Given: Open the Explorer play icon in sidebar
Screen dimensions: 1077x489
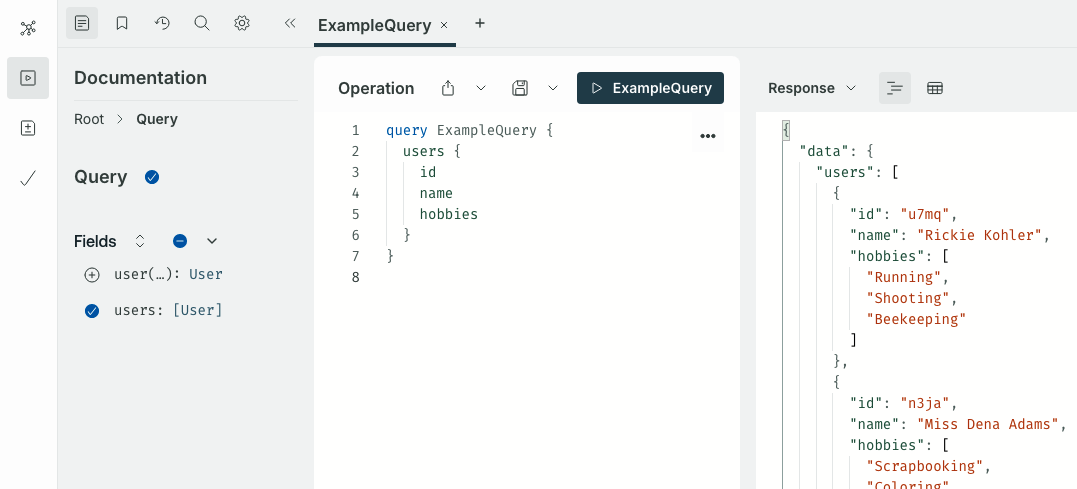Looking at the screenshot, I should click(27, 78).
